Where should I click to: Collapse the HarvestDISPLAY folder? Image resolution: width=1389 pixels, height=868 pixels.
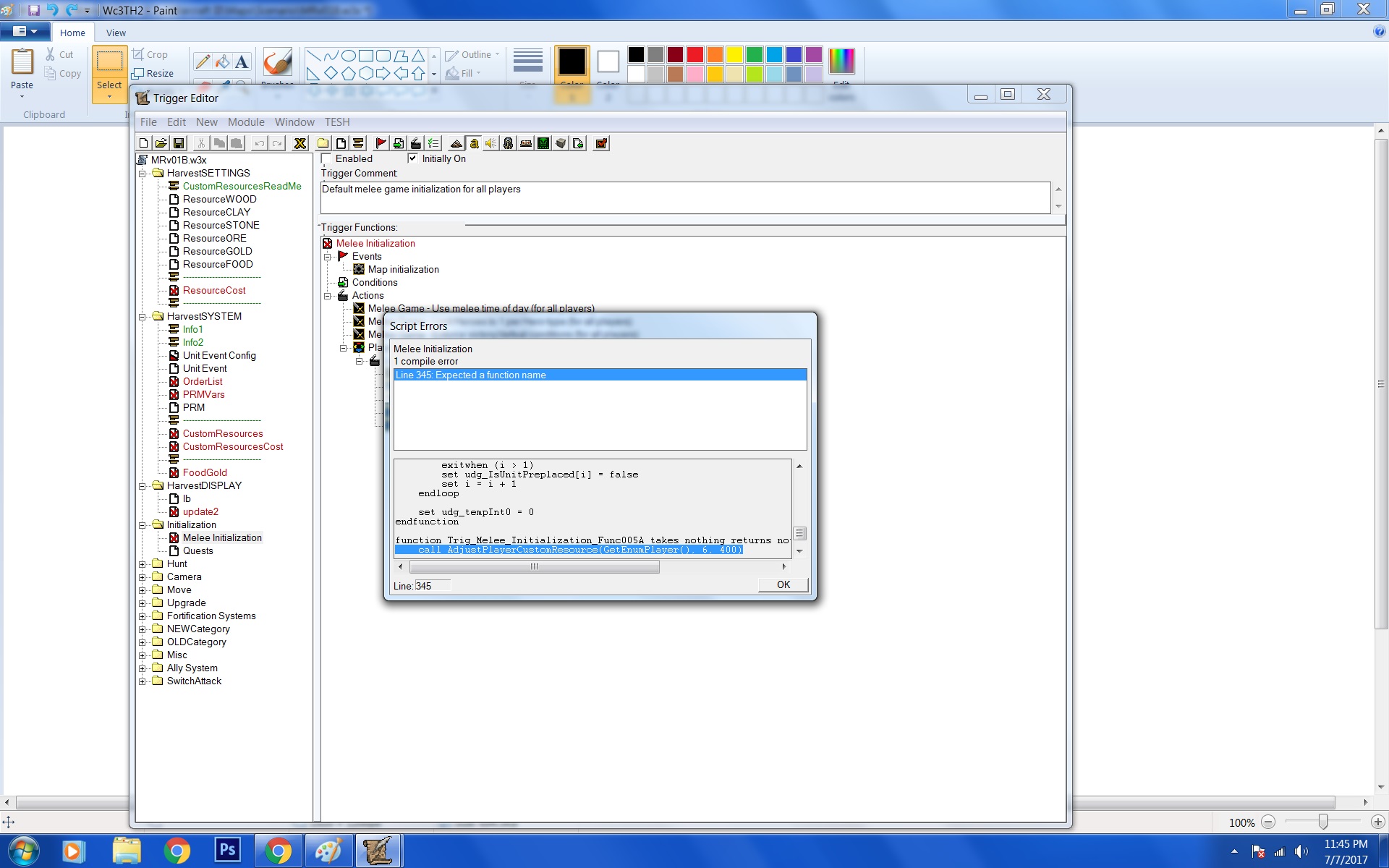click(x=143, y=486)
